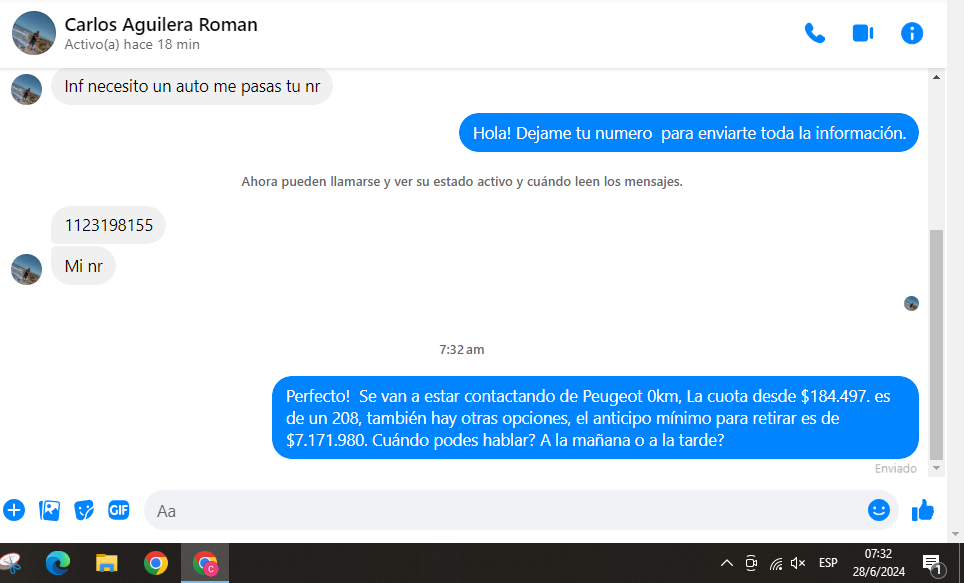Change ESP keyboard language

tap(828, 563)
